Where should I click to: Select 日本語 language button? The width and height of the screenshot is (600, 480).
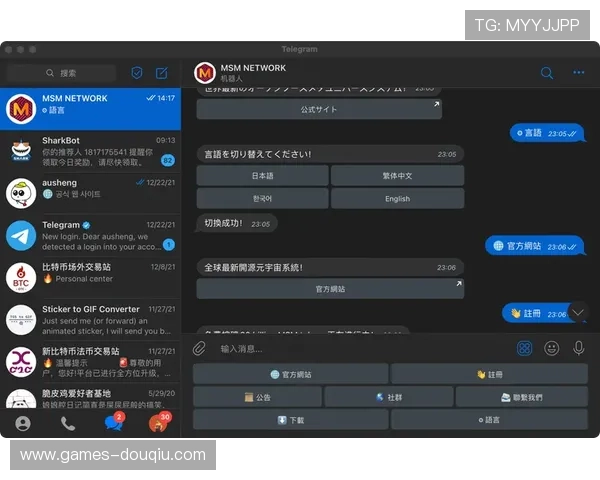[x=262, y=176]
